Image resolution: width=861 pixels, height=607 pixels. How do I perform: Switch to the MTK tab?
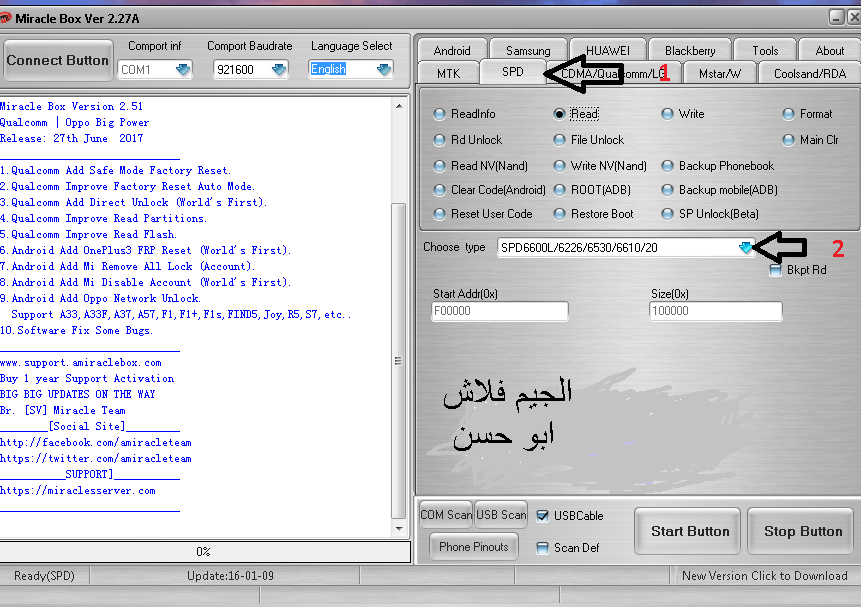449,74
